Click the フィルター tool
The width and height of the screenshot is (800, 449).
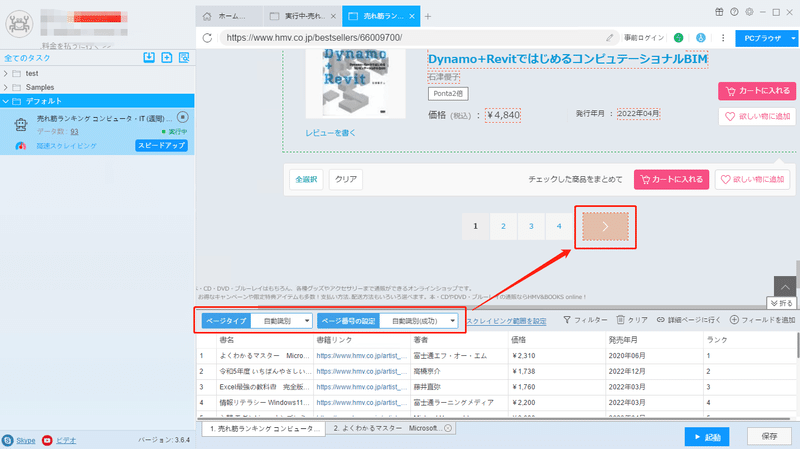click(x=585, y=320)
